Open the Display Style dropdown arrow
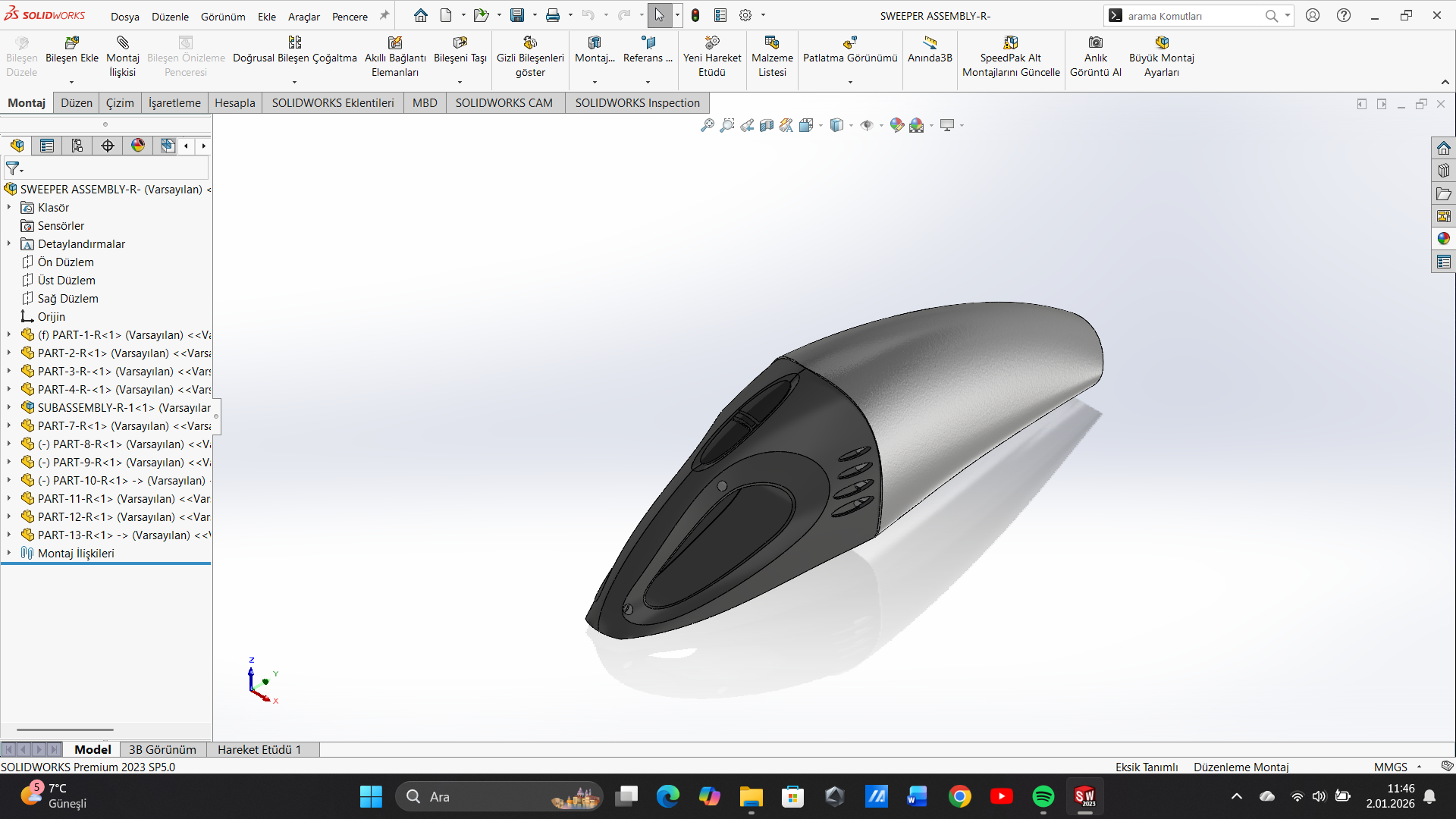 pos(851,126)
